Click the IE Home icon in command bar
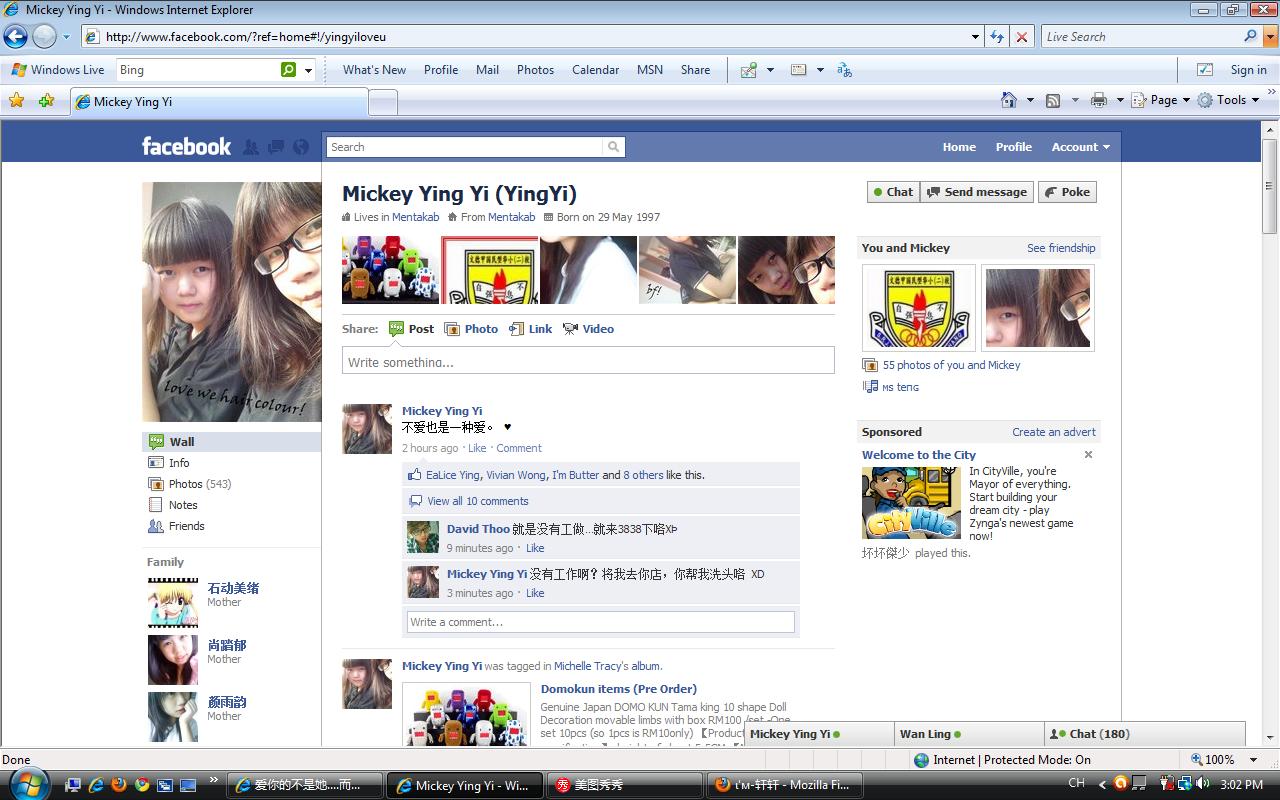The image size is (1280, 800). coord(1010,100)
